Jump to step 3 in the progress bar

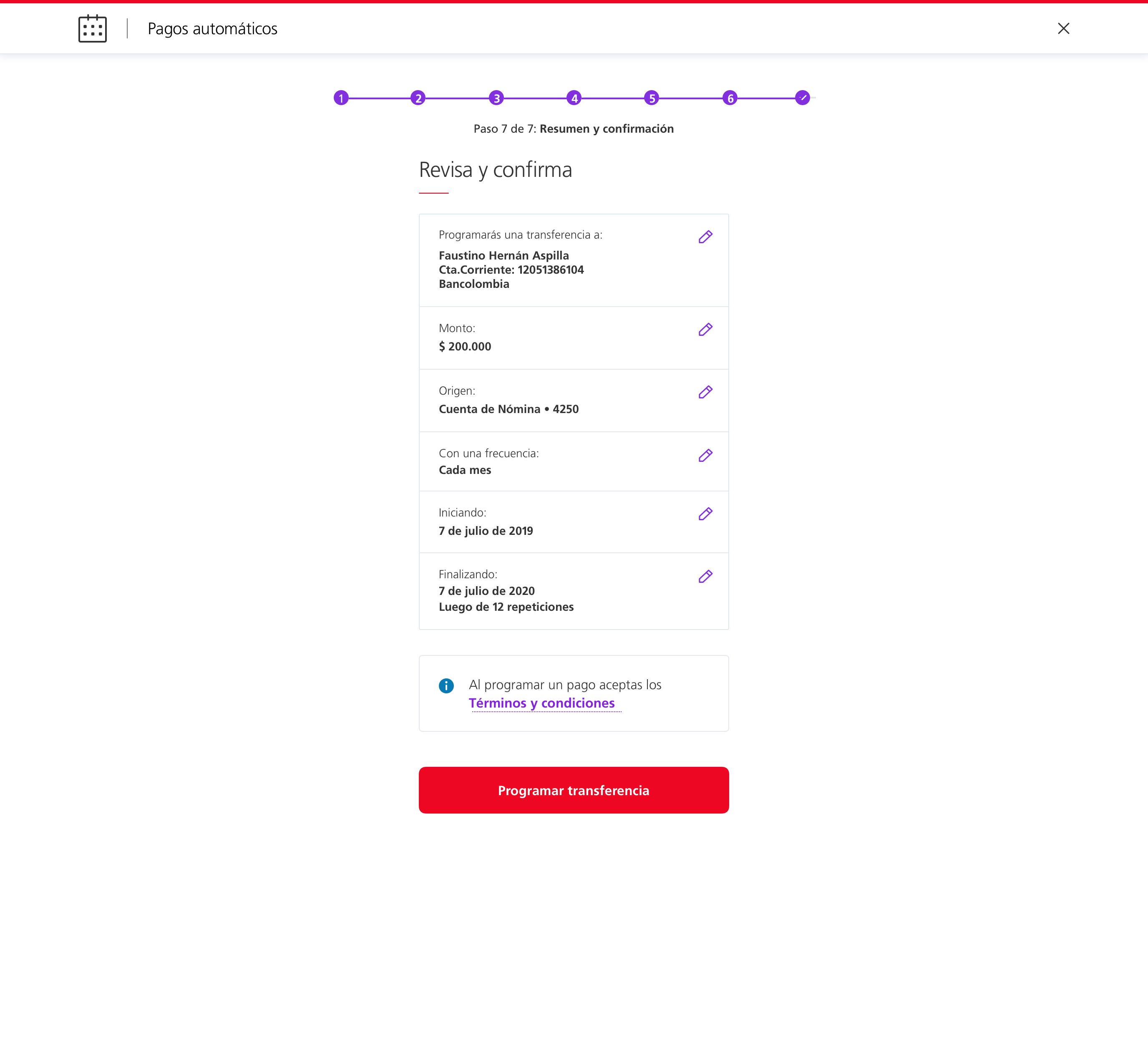(496, 98)
